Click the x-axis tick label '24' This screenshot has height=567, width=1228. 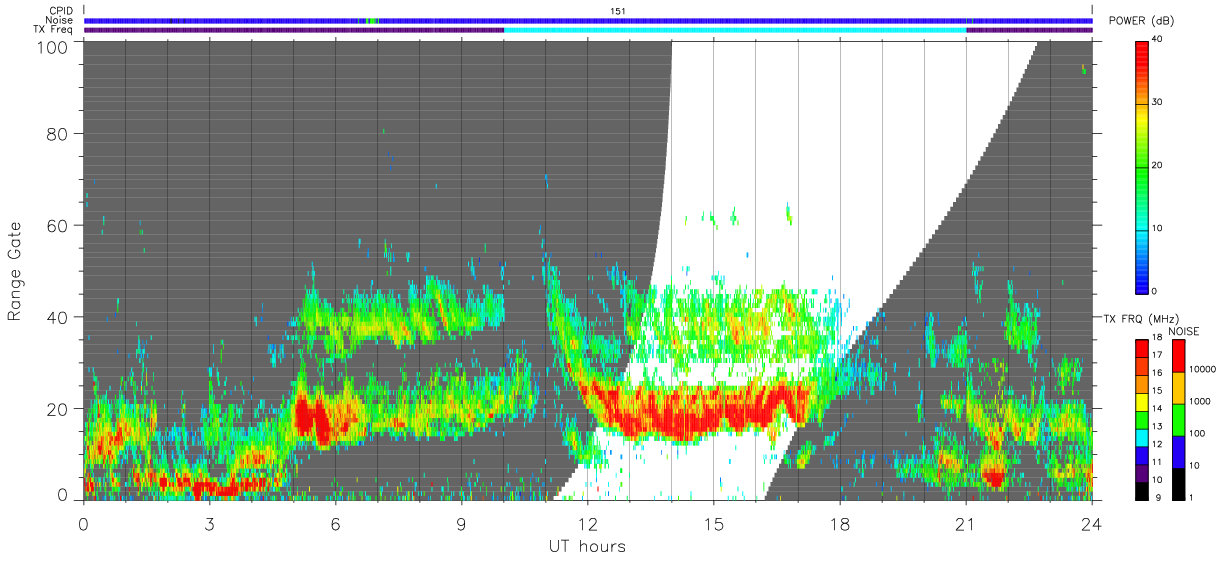click(x=1092, y=523)
